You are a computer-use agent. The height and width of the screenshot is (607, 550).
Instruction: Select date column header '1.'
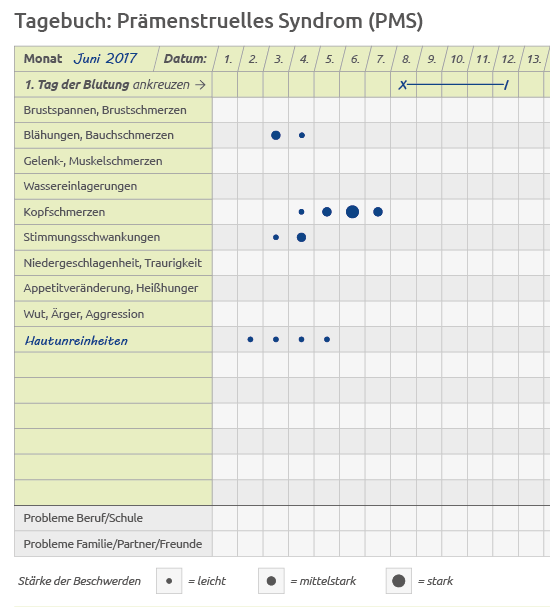tap(228, 59)
